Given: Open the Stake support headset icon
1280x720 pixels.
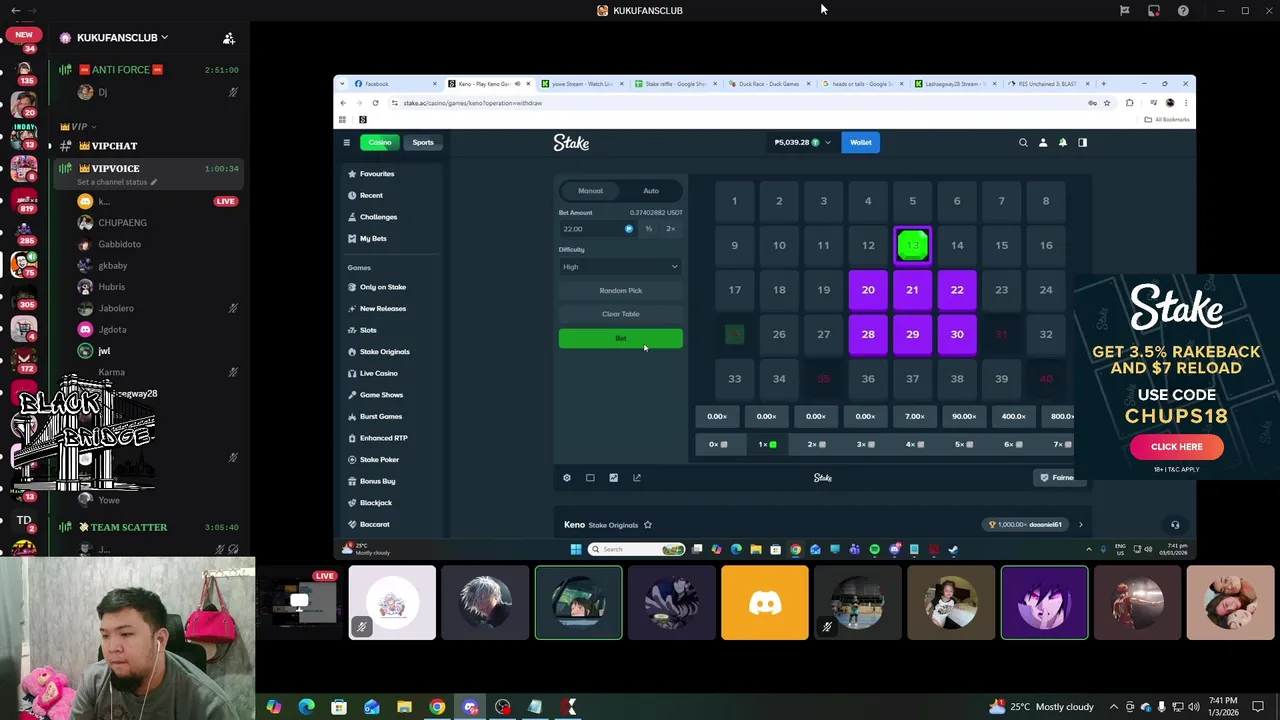Looking at the screenshot, I should click(x=1175, y=525).
